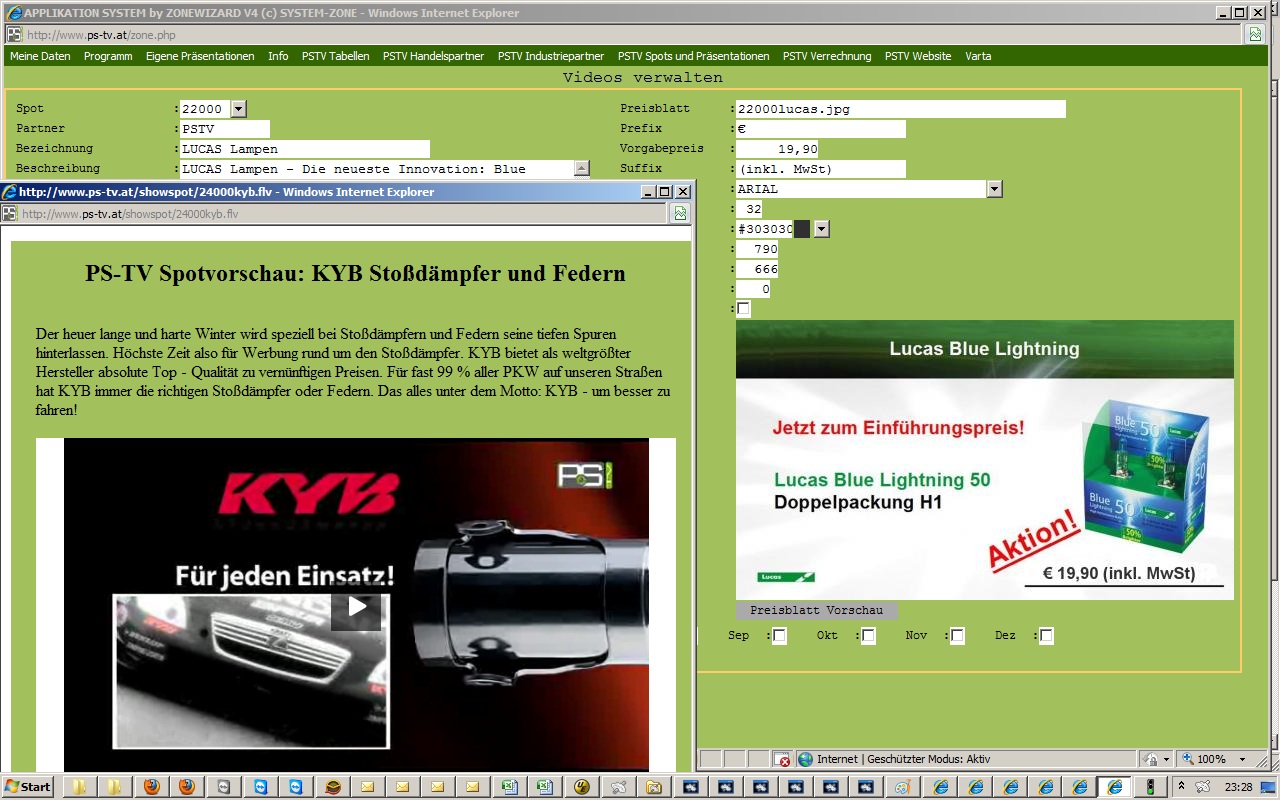Click the Beschreibung field scroll-up arrow

582,168
